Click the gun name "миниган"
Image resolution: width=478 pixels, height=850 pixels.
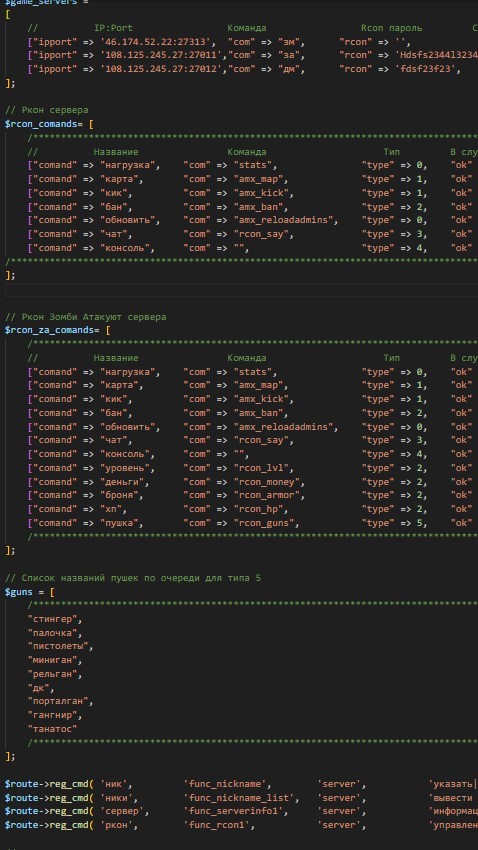point(55,661)
